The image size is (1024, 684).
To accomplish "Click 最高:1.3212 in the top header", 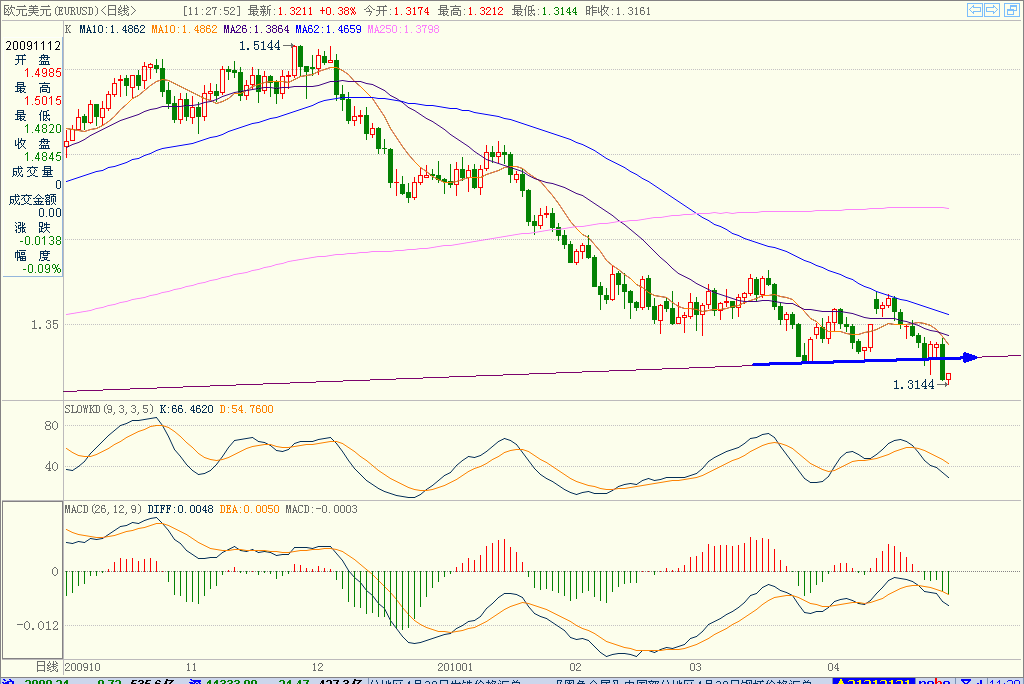I will [470, 11].
